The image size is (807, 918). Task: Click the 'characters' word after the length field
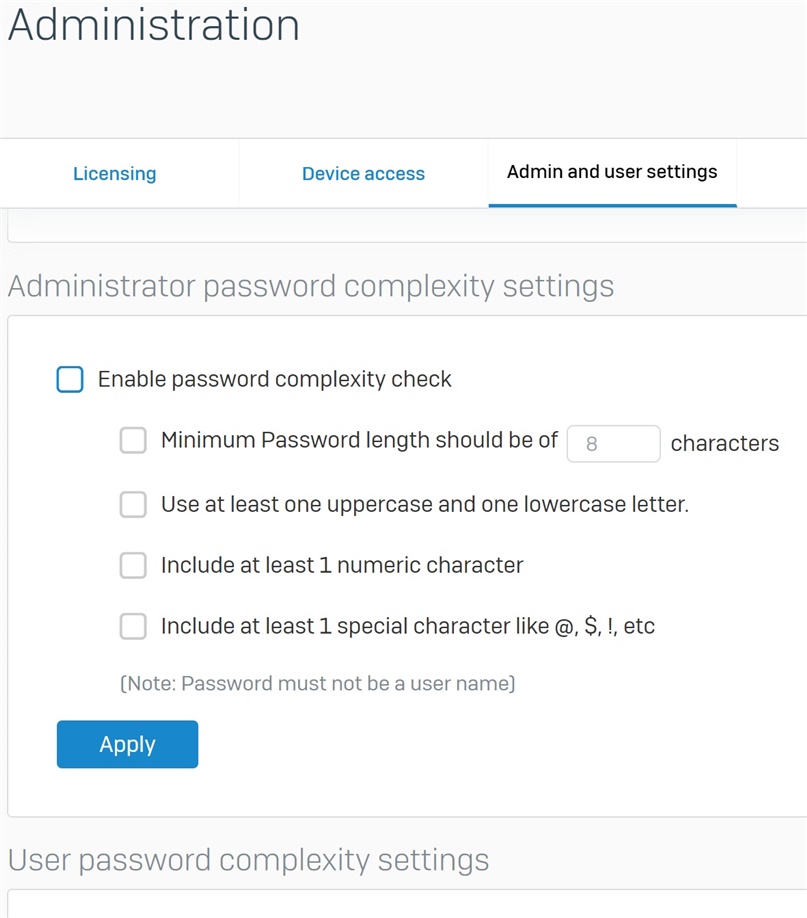point(724,444)
